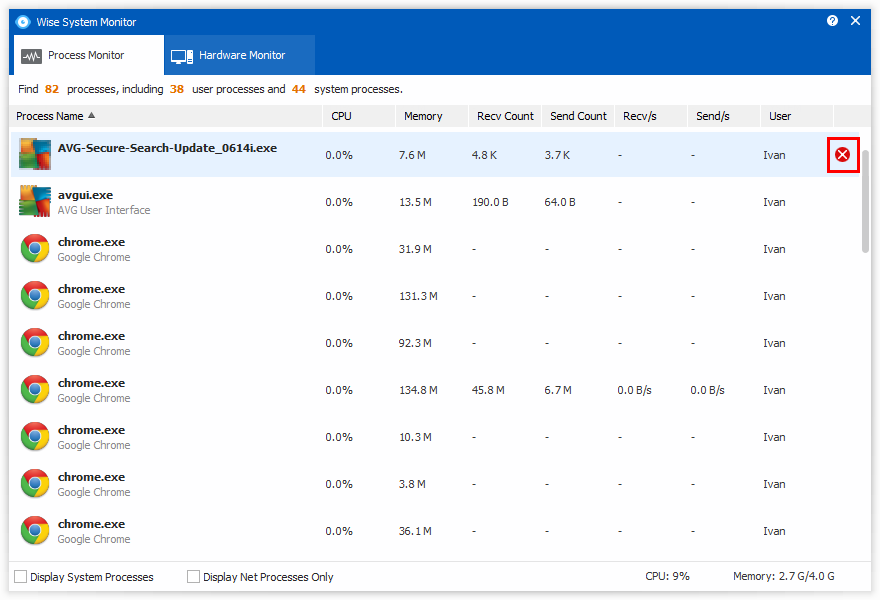Click the Chrome icon with 36.1 M memory
Screen dimensions: 880x600
coord(35,531)
